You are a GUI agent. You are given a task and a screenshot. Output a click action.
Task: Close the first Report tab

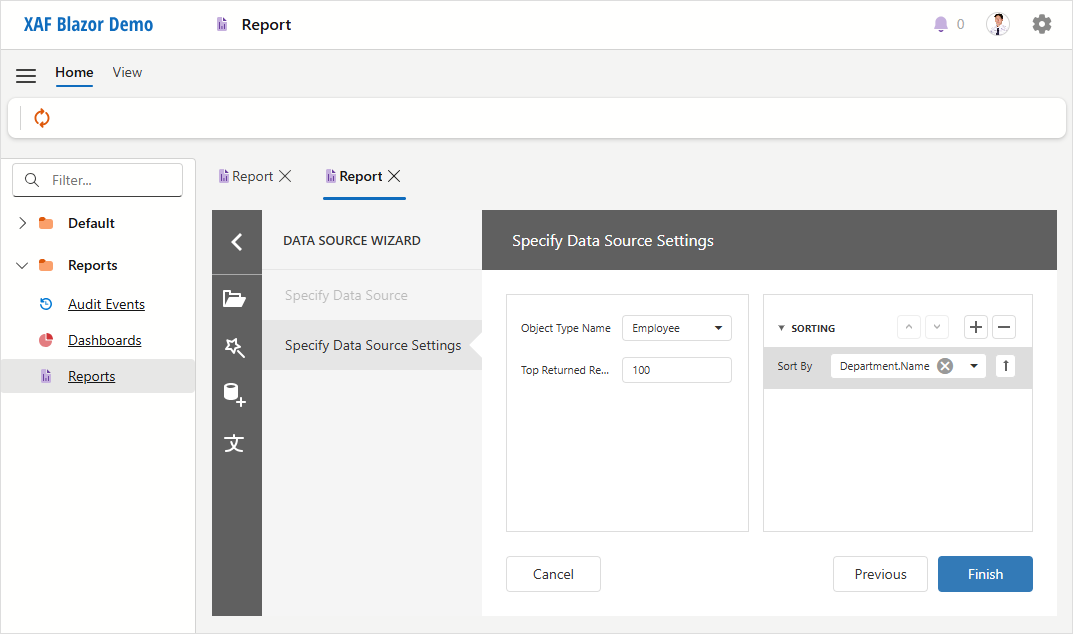click(x=285, y=176)
